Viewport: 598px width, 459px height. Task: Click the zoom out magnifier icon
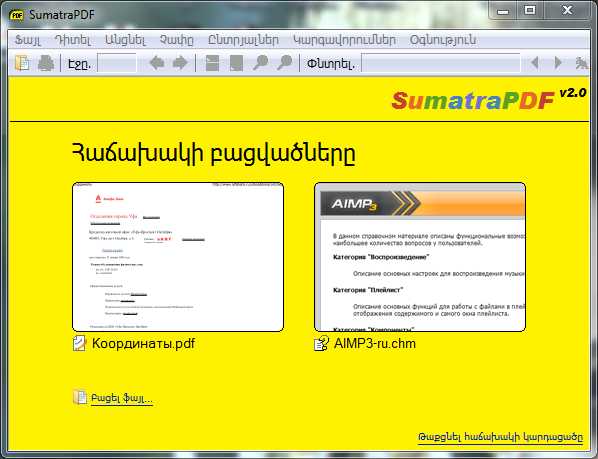point(260,63)
